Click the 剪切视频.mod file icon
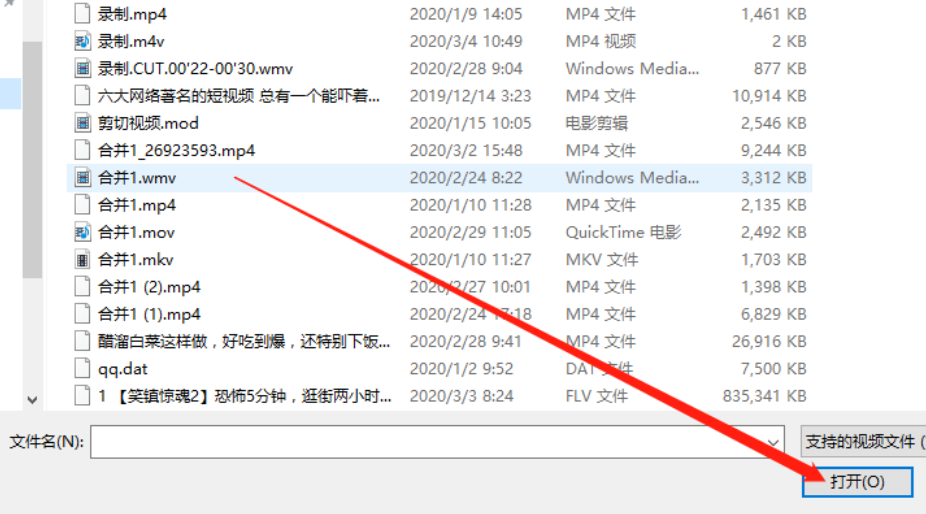926x514 pixels. (x=83, y=123)
